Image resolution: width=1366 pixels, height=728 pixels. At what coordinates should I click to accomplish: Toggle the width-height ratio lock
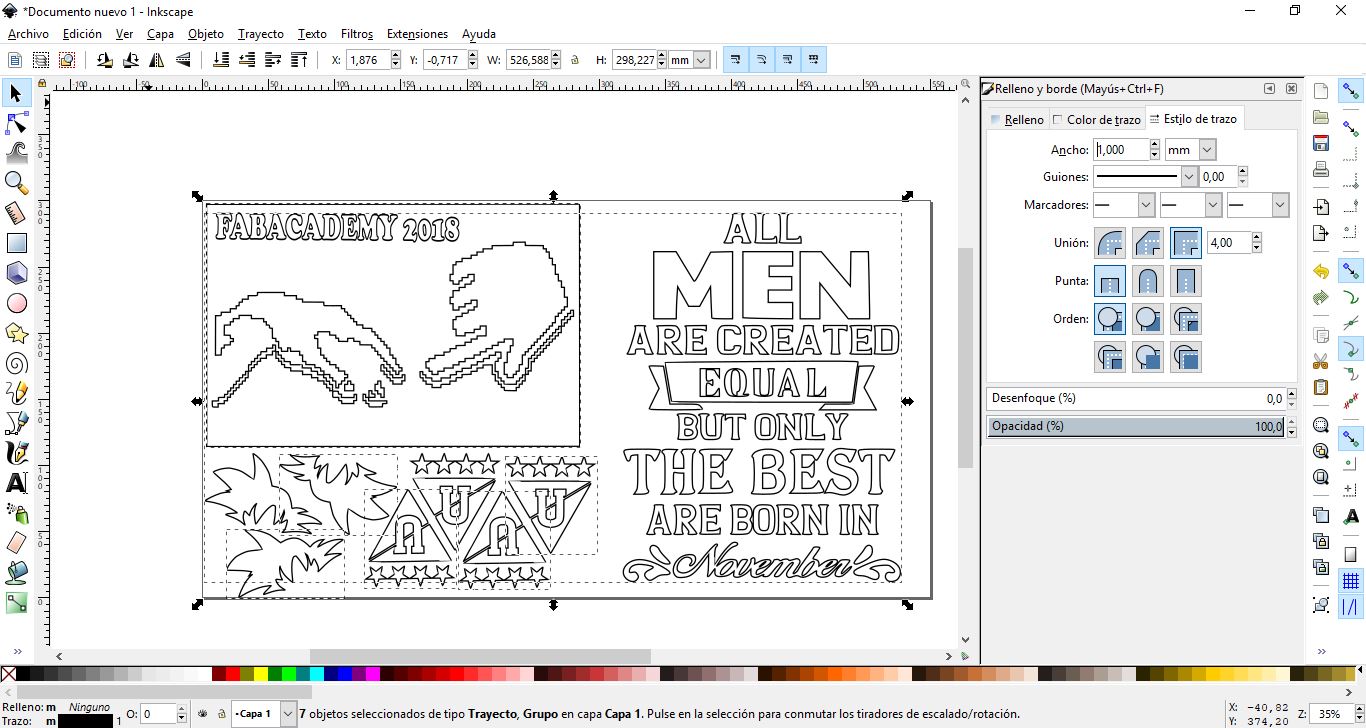tap(575, 60)
